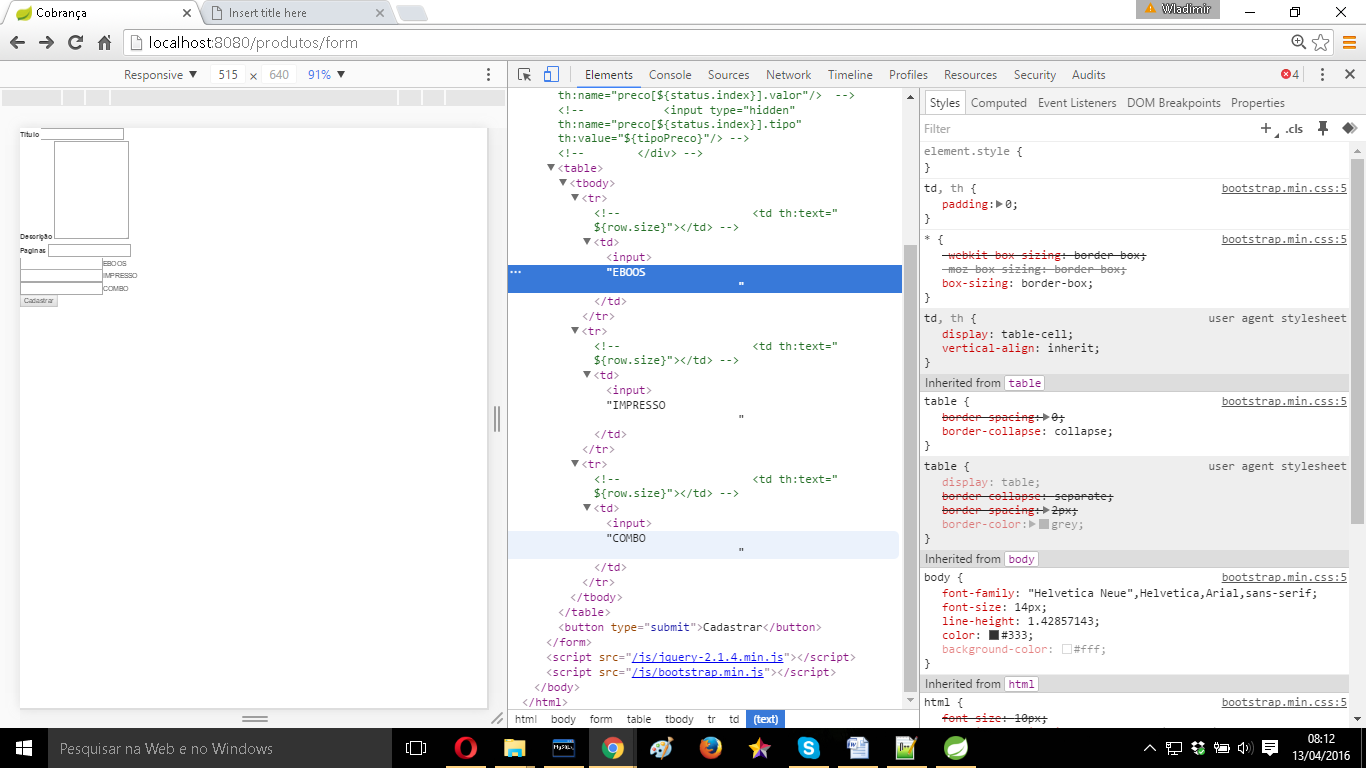The width and height of the screenshot is (1366, 768).
Task: Toggle the device toolbar icon in DevTools
Action: (551, 75)
